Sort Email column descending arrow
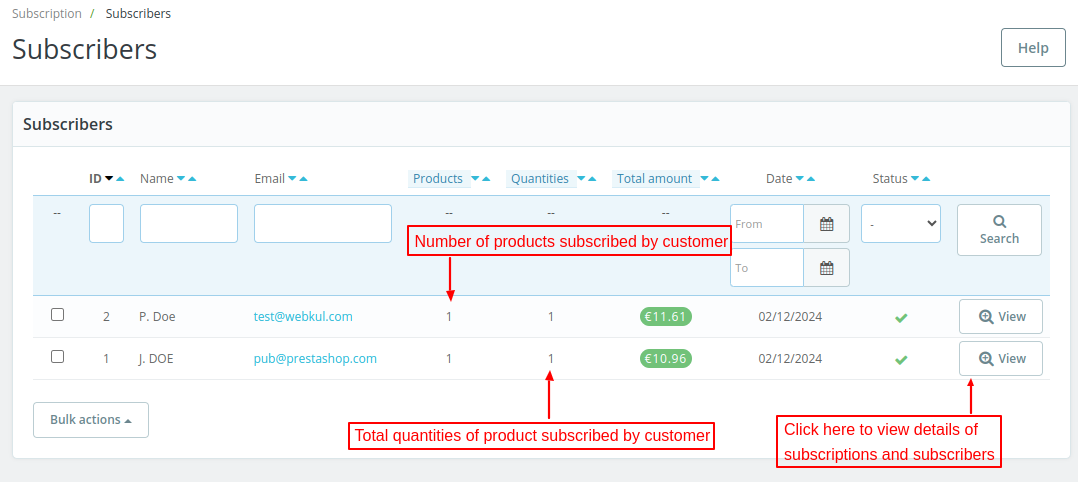The image size is (1078, 482). click(x=292, y=179)
